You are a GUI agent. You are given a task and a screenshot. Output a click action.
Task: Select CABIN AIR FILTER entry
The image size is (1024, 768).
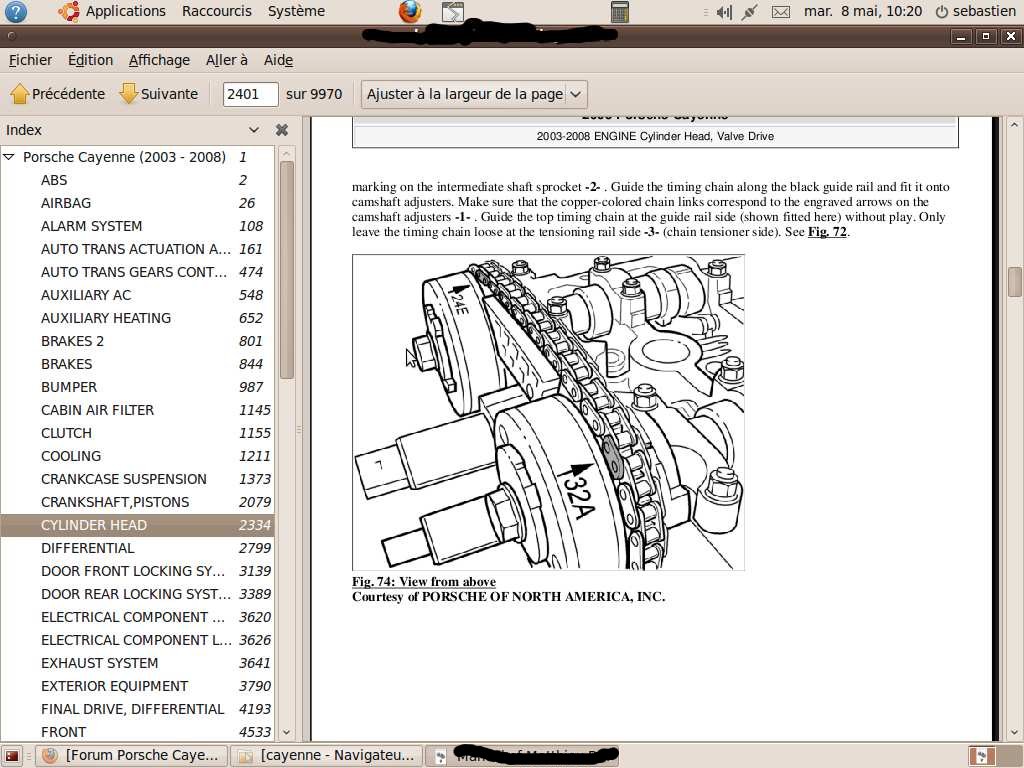click(137, 410)
